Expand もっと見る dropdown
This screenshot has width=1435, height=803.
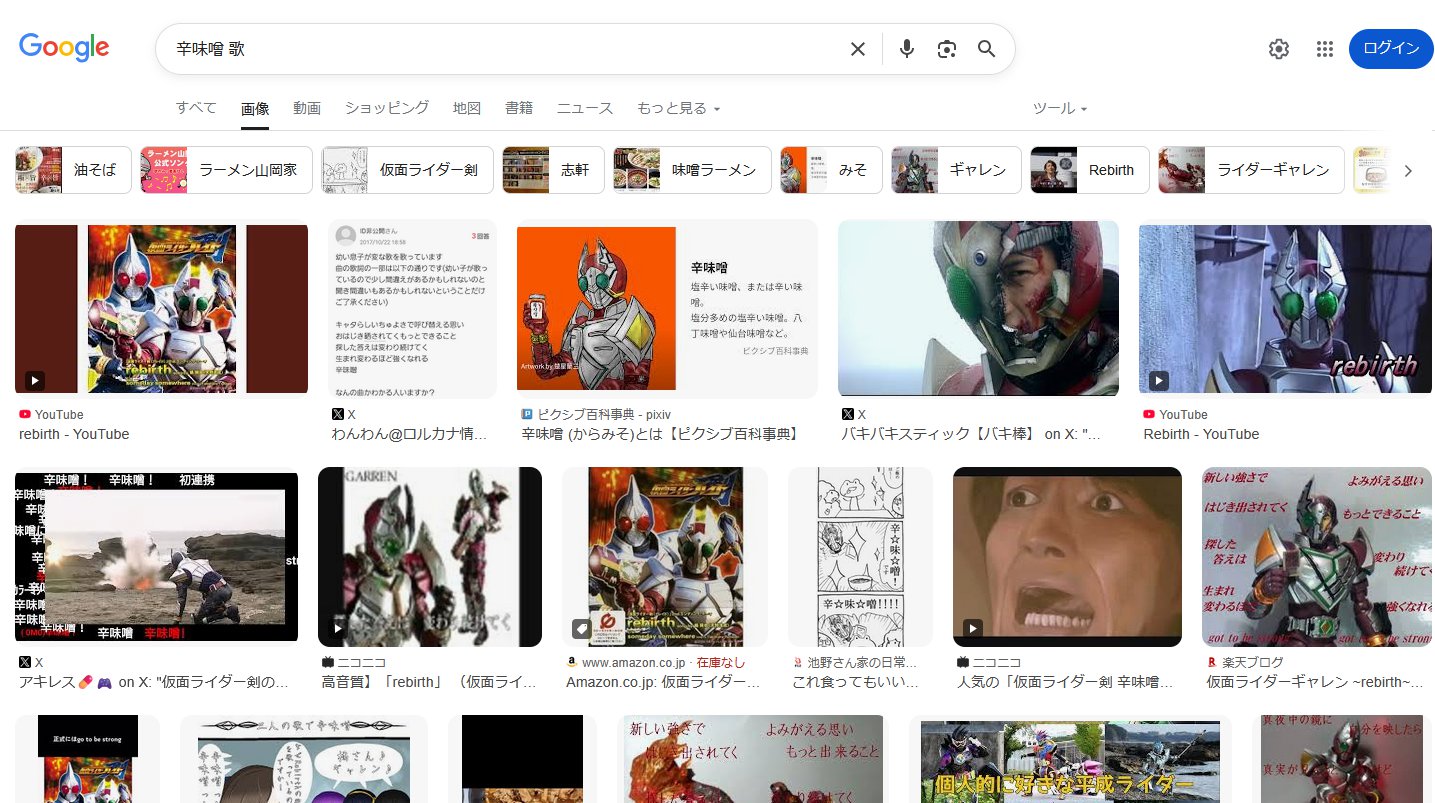(679, 108)
